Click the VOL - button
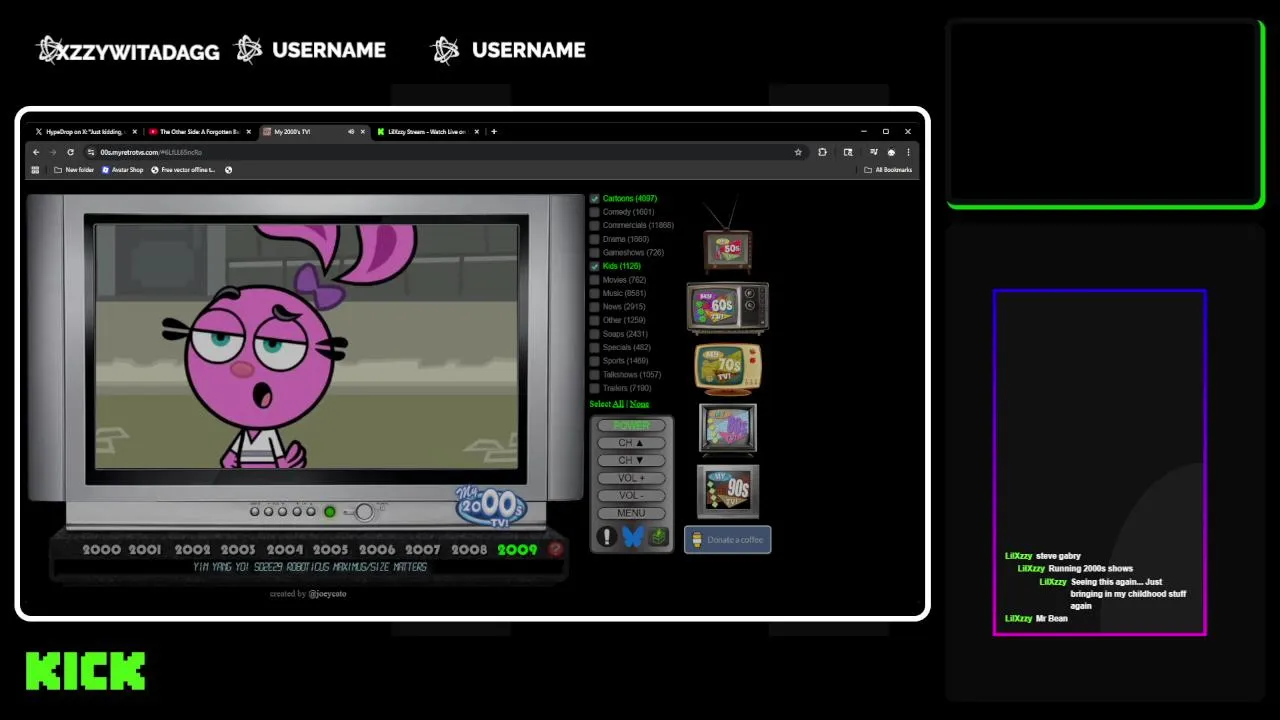The image size is (1280, 720). click(631, 495)
